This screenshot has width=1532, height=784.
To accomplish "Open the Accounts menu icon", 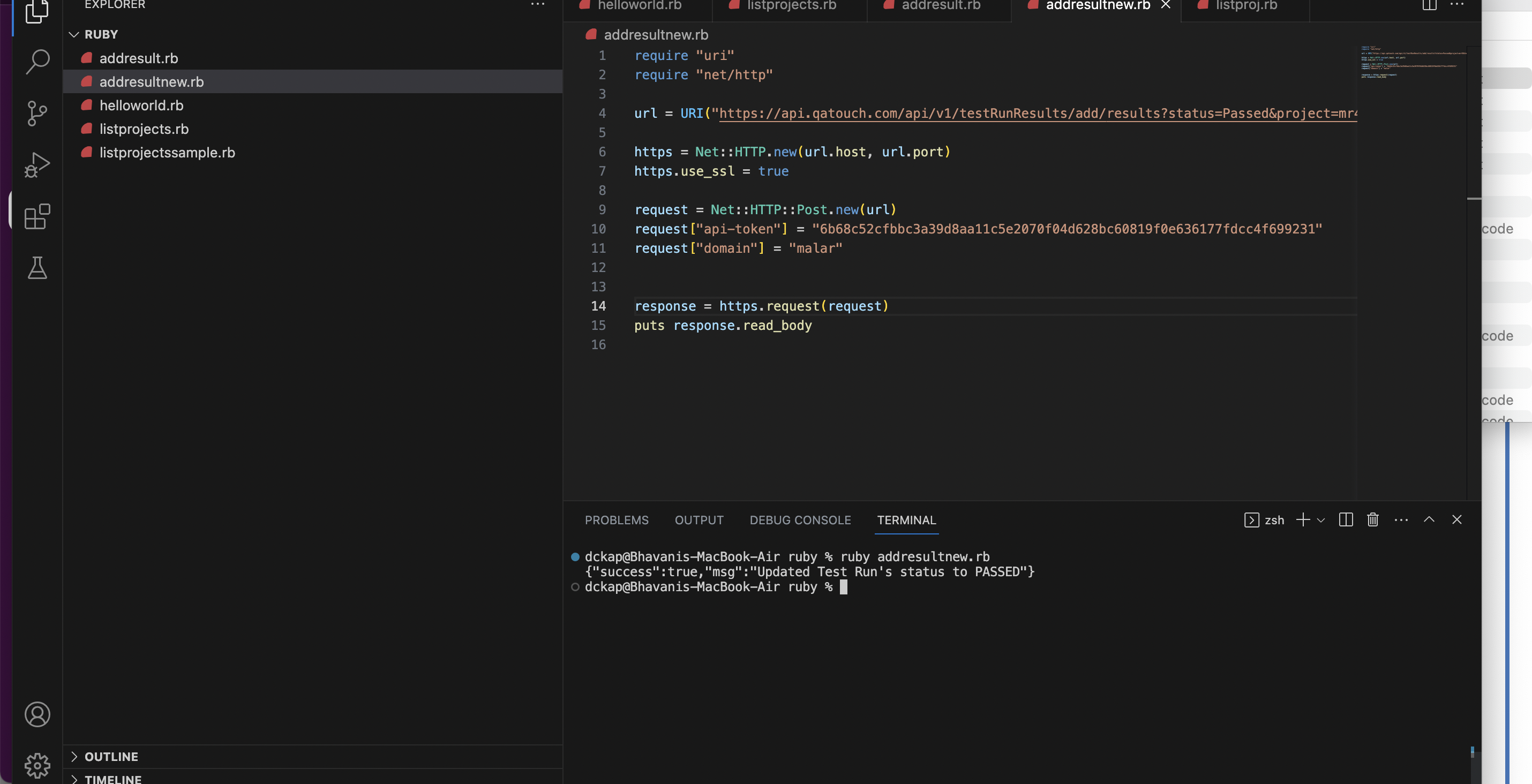I will pos(37,714).
